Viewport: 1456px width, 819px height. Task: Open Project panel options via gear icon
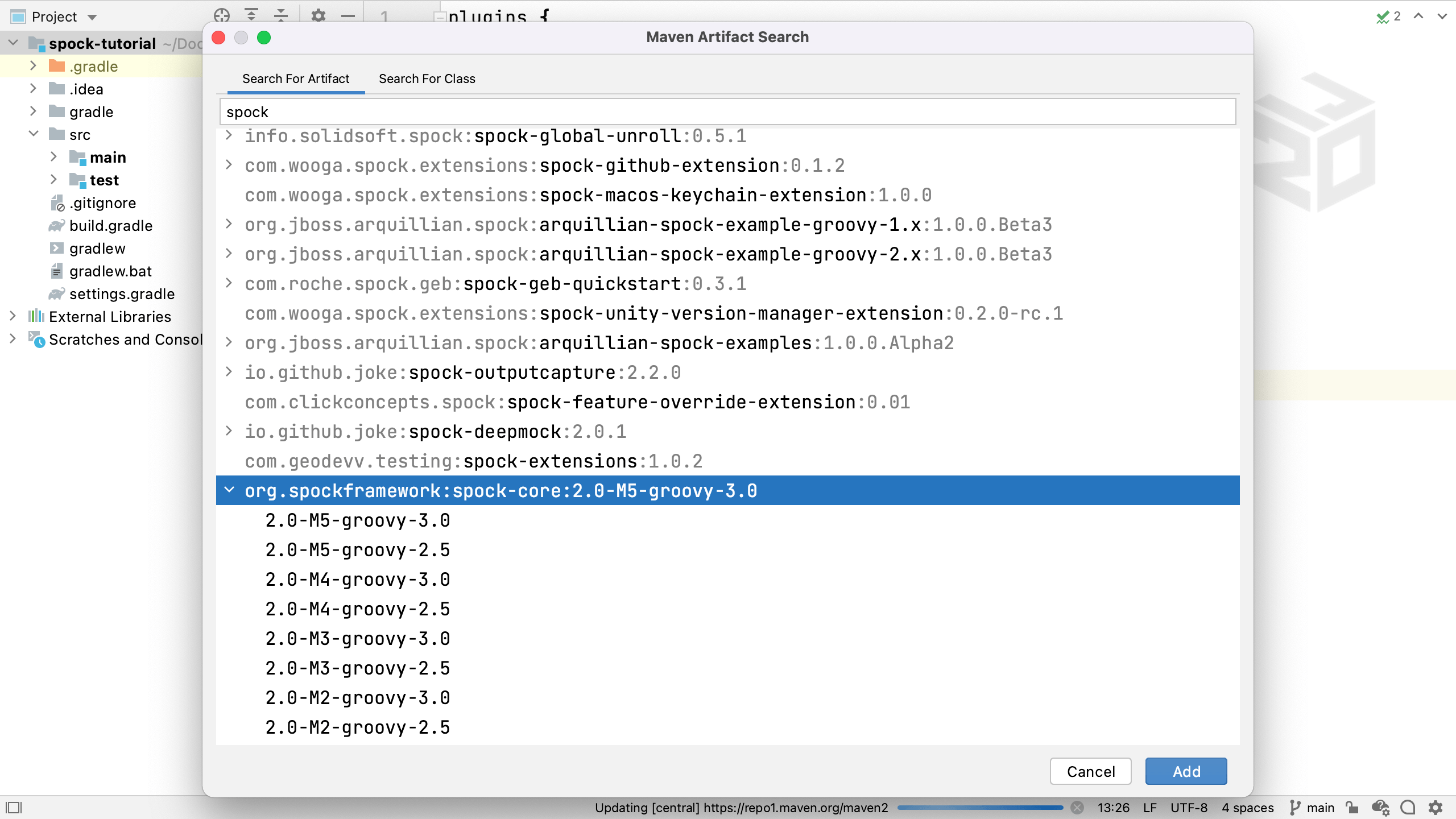[x=319, y=15]
